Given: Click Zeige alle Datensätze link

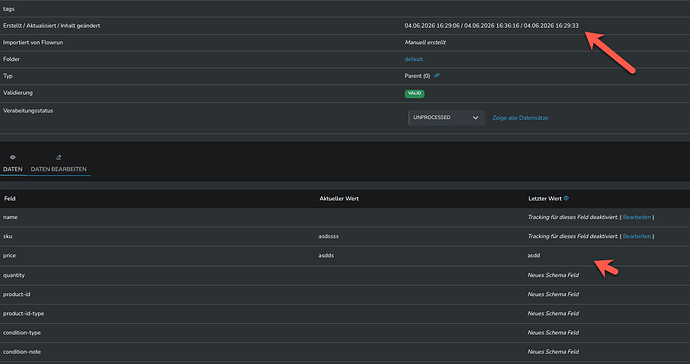Looking at the screenshot, I should 520,118.
